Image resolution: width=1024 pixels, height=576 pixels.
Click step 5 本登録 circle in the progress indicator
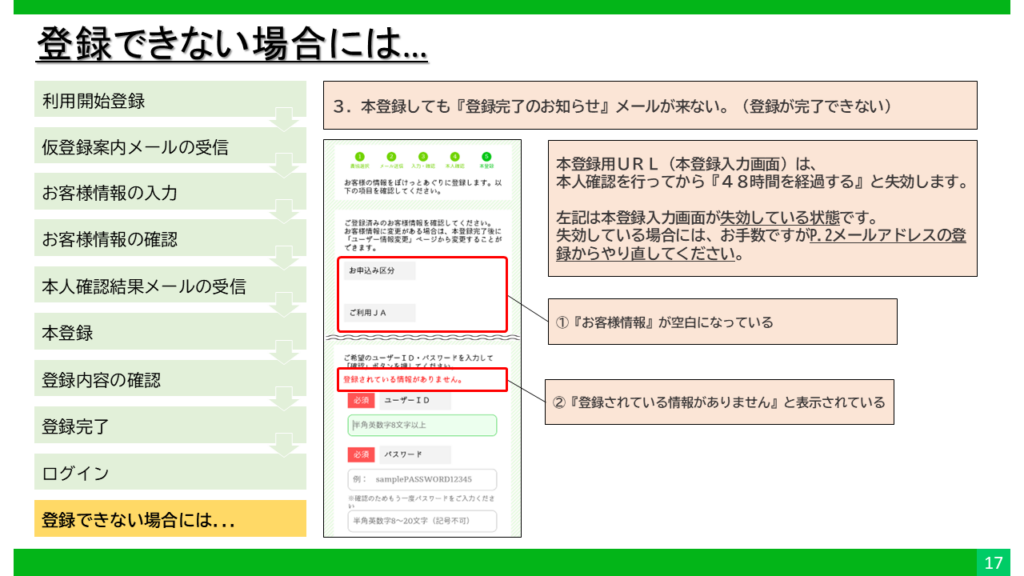[x=487, y=157]
